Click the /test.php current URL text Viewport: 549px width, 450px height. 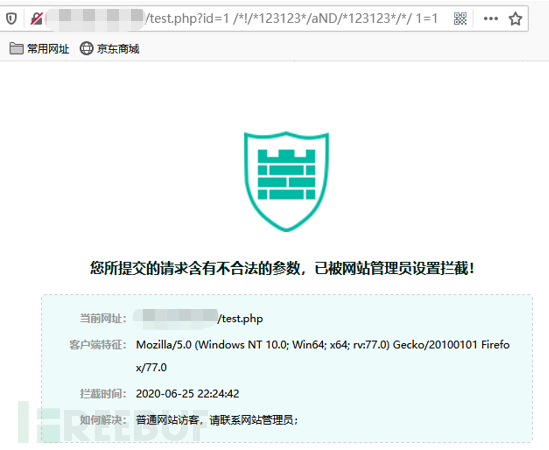[x=240, y=319]
